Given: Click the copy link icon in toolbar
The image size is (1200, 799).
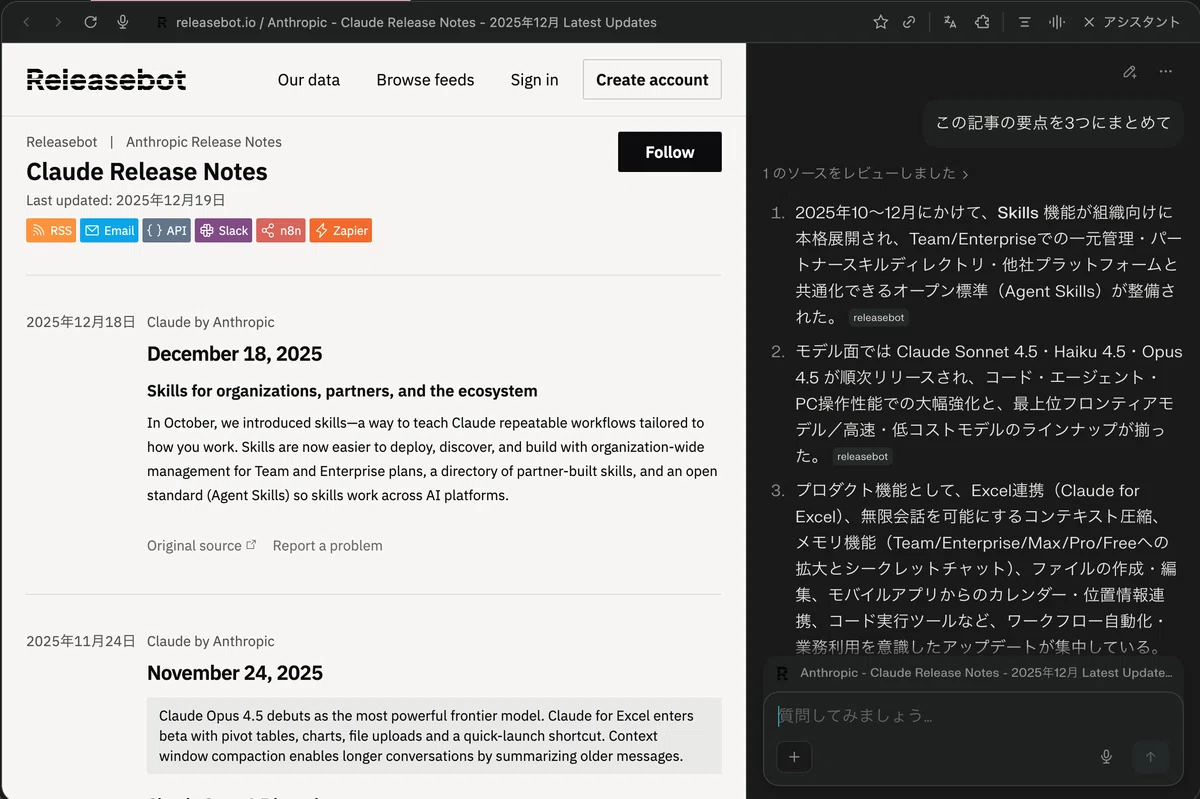Looking at the screenshot, I should (x=909, y=22).
